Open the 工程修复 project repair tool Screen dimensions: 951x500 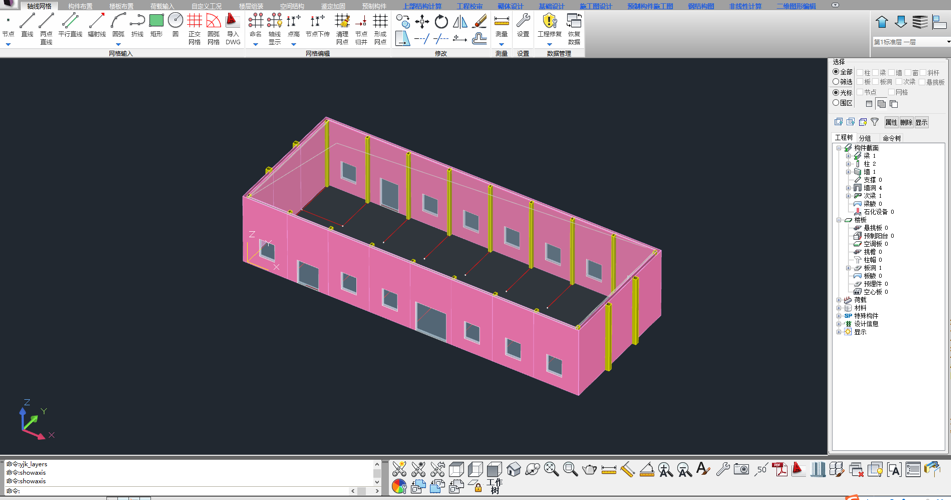[549, 26]
